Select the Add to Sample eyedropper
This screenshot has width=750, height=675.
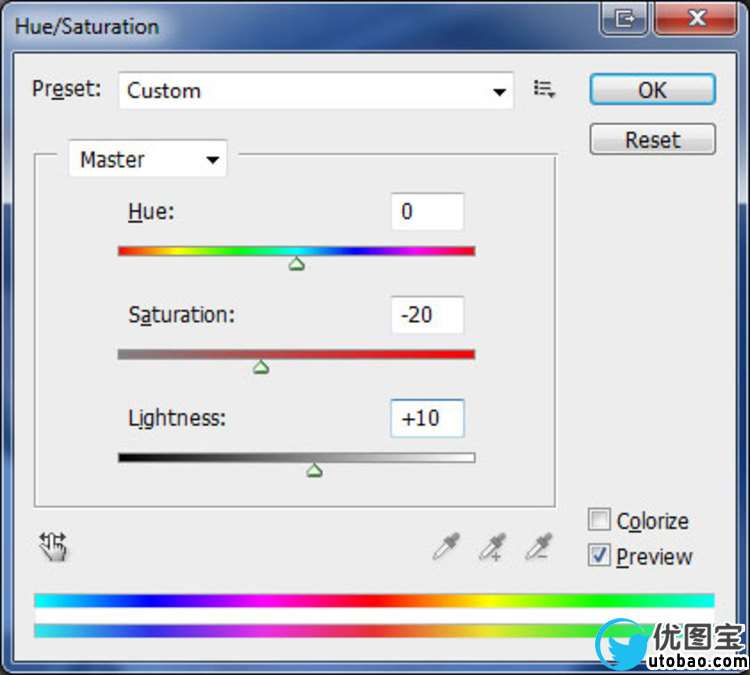(493, 546)
